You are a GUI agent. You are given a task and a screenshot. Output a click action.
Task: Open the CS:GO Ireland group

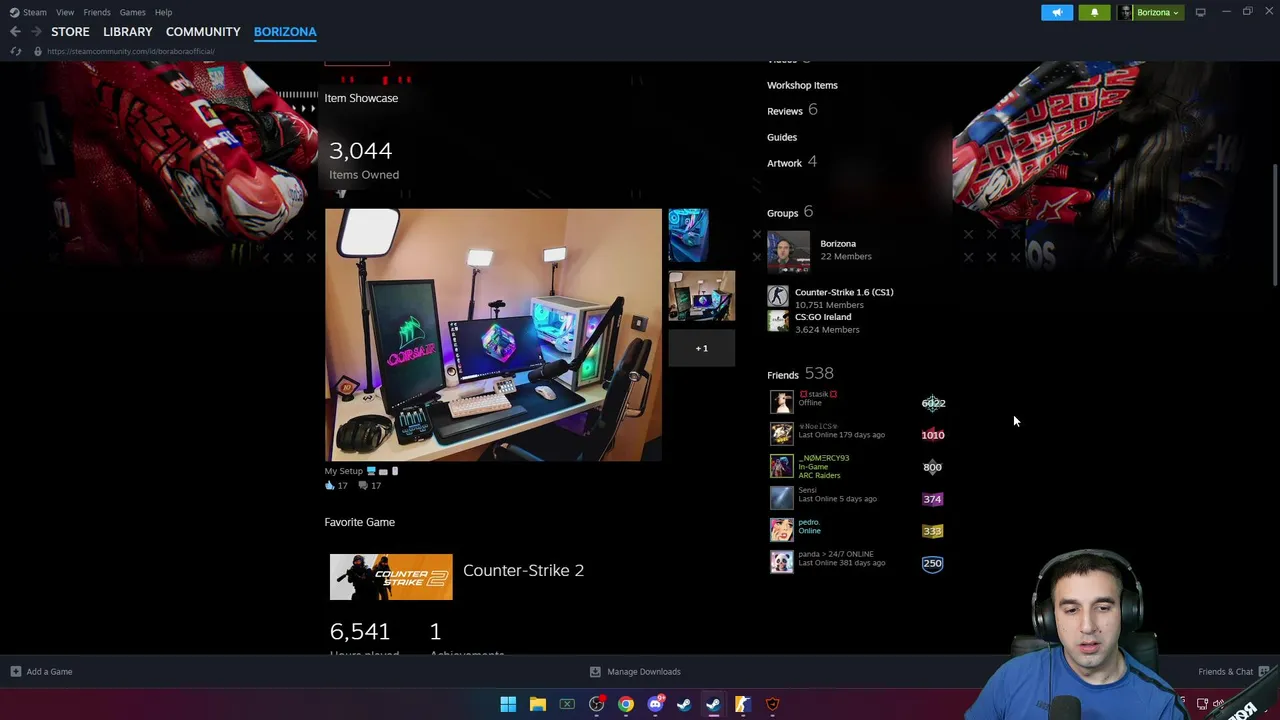pyautogui.click(x=823, y=317)
